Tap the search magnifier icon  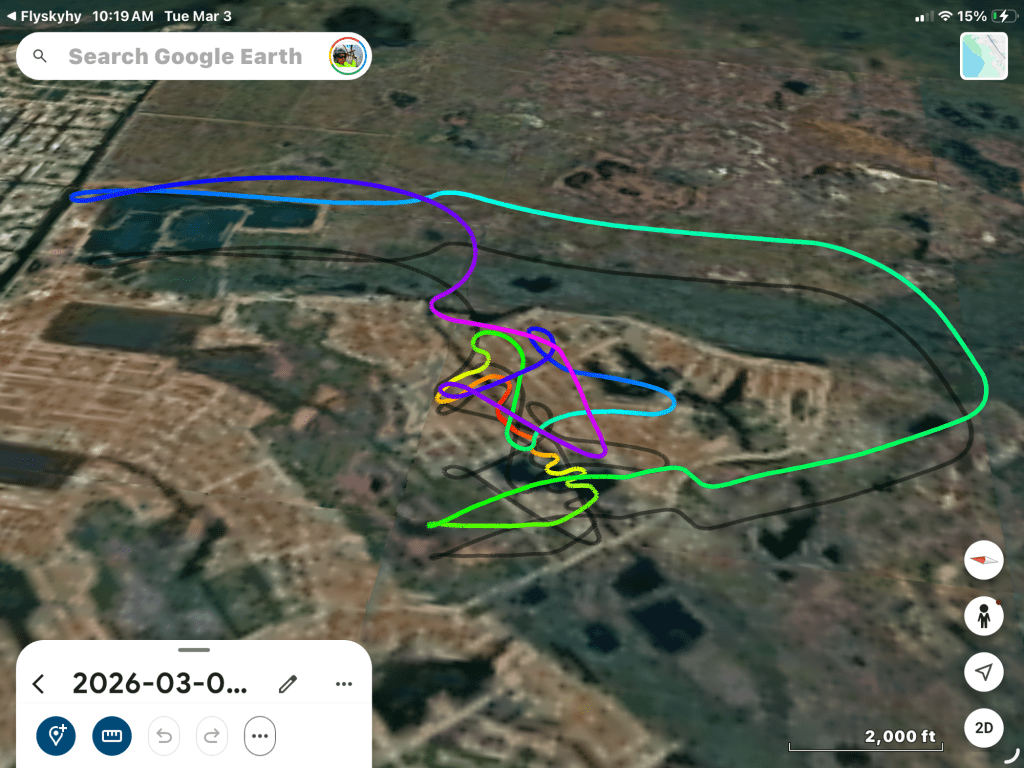[40, 56]
